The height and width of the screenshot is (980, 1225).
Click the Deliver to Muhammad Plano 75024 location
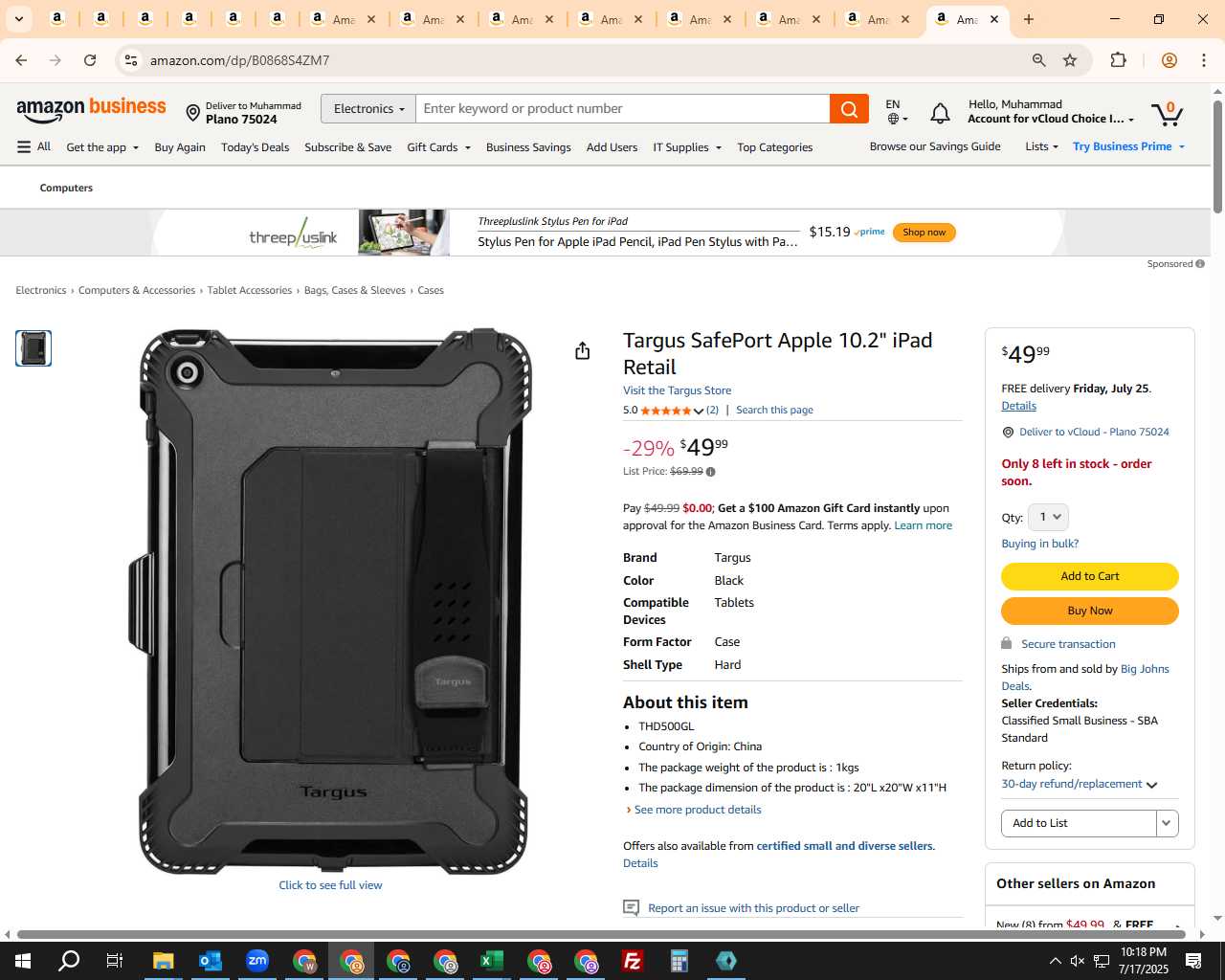[243, 113]
